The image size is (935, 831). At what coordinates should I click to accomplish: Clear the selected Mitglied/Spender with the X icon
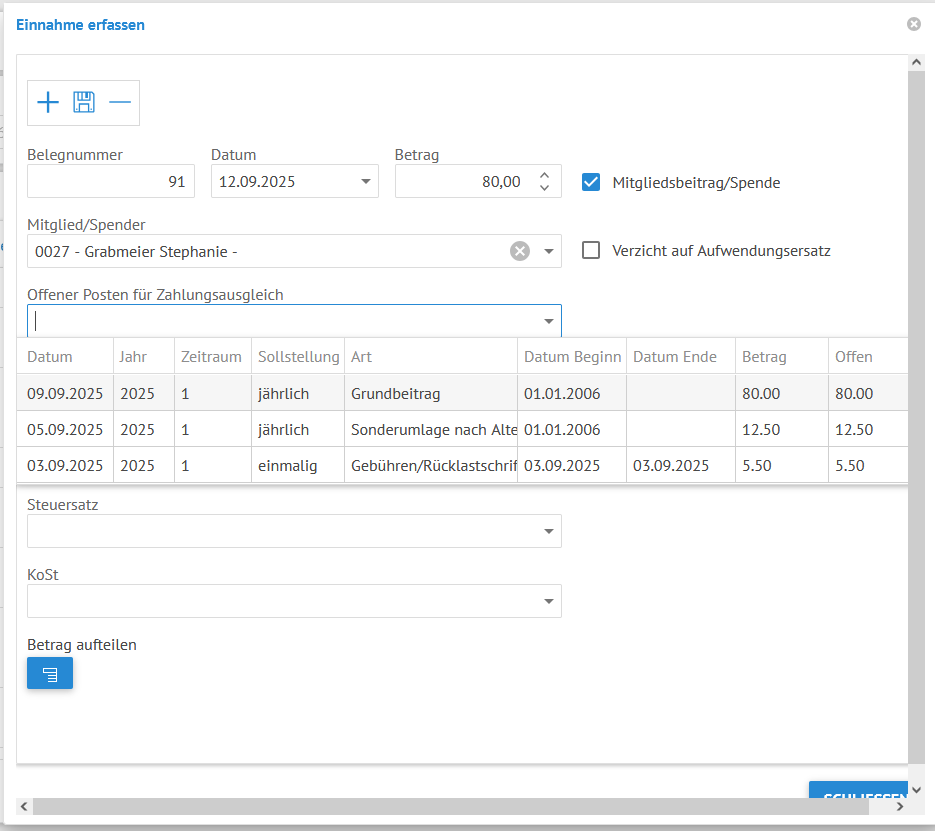[520, 251]
